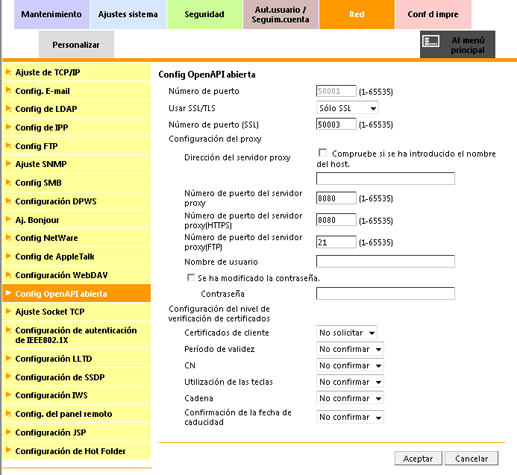
Task: Click the Cancelar button
Action: pos(472,458)
